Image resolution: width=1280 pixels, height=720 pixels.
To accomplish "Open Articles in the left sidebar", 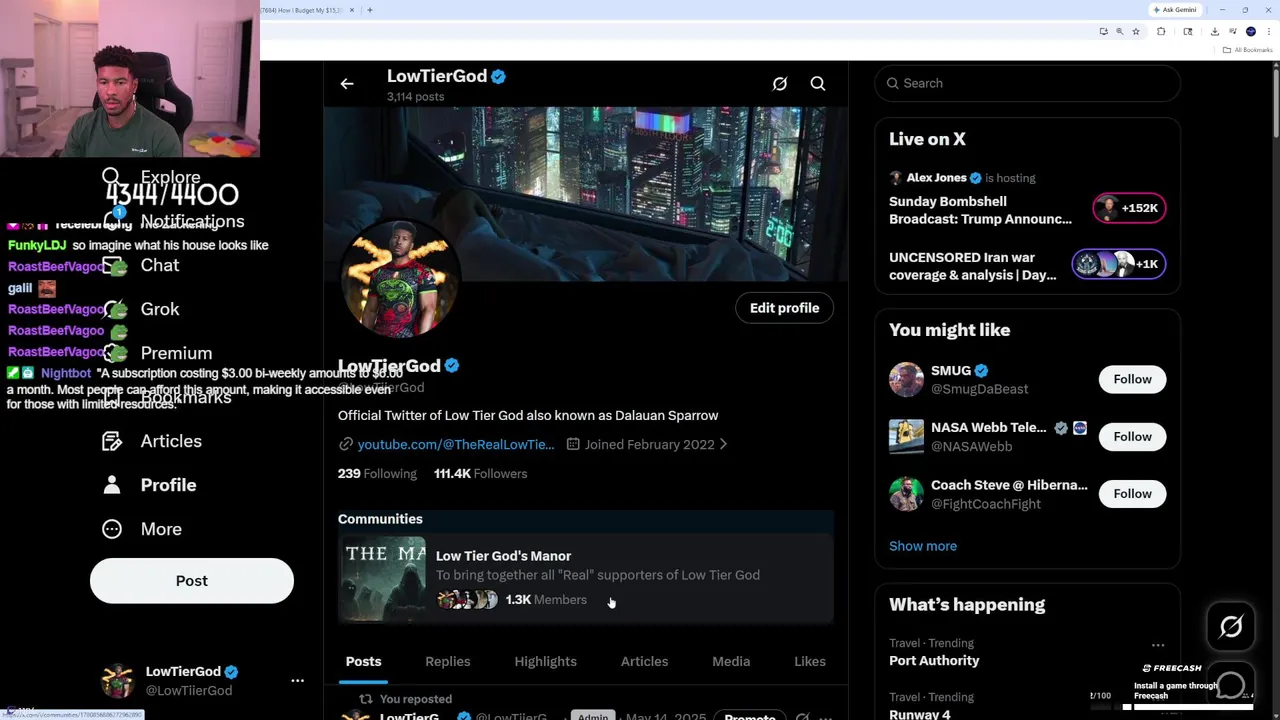I will tap(152, 441).
